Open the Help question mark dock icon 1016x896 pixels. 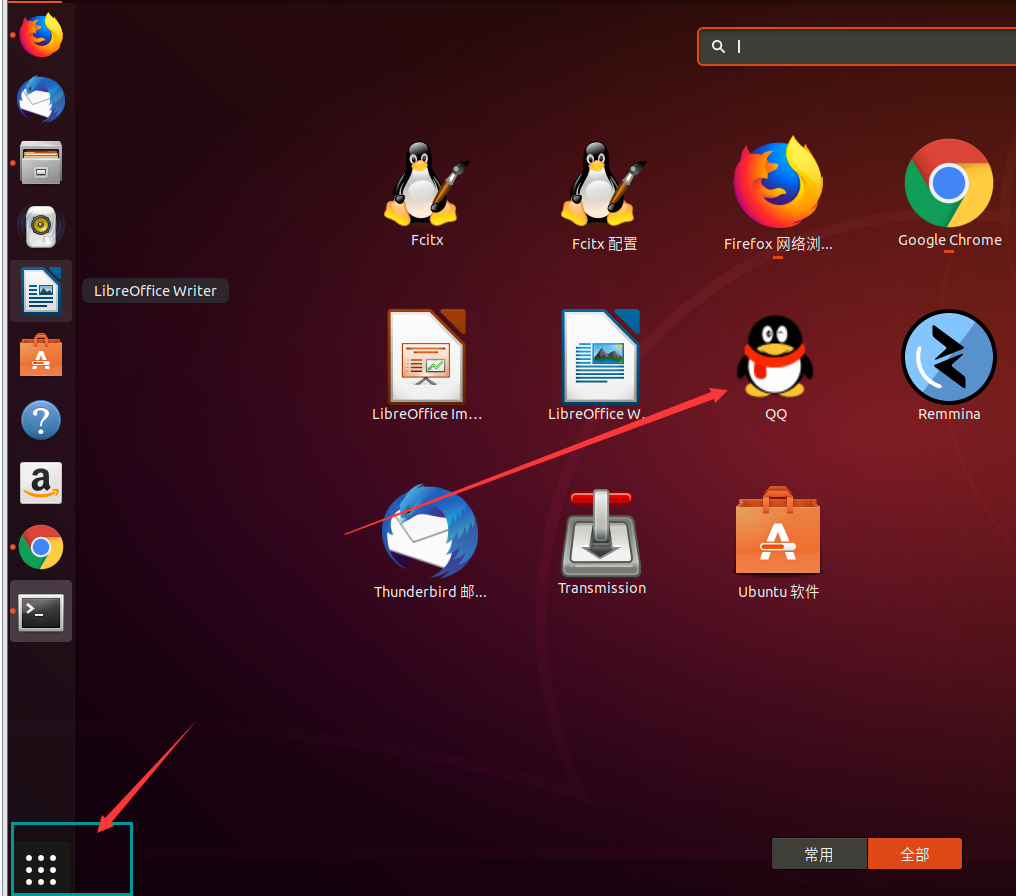point(41,420)
